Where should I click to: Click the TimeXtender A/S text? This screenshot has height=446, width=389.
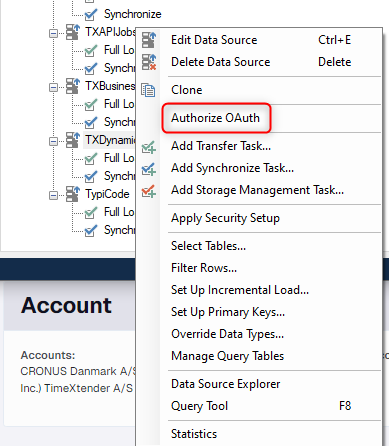pyautogui.click(x=89, y=388)
